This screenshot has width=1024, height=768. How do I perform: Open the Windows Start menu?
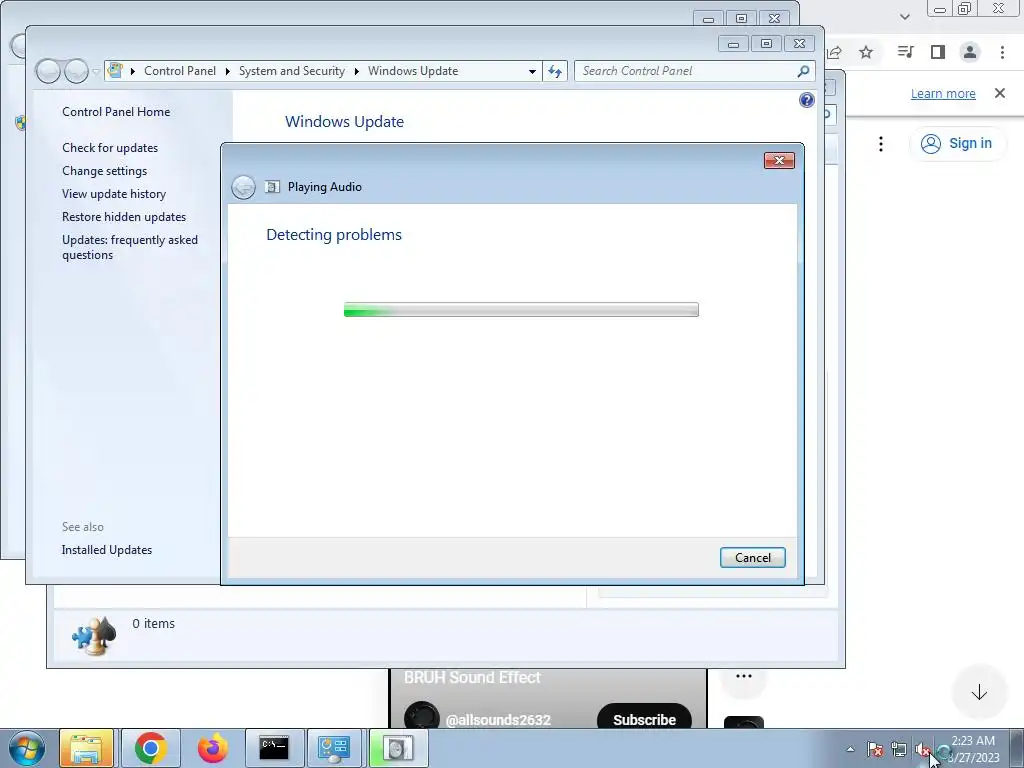point(27,748)
